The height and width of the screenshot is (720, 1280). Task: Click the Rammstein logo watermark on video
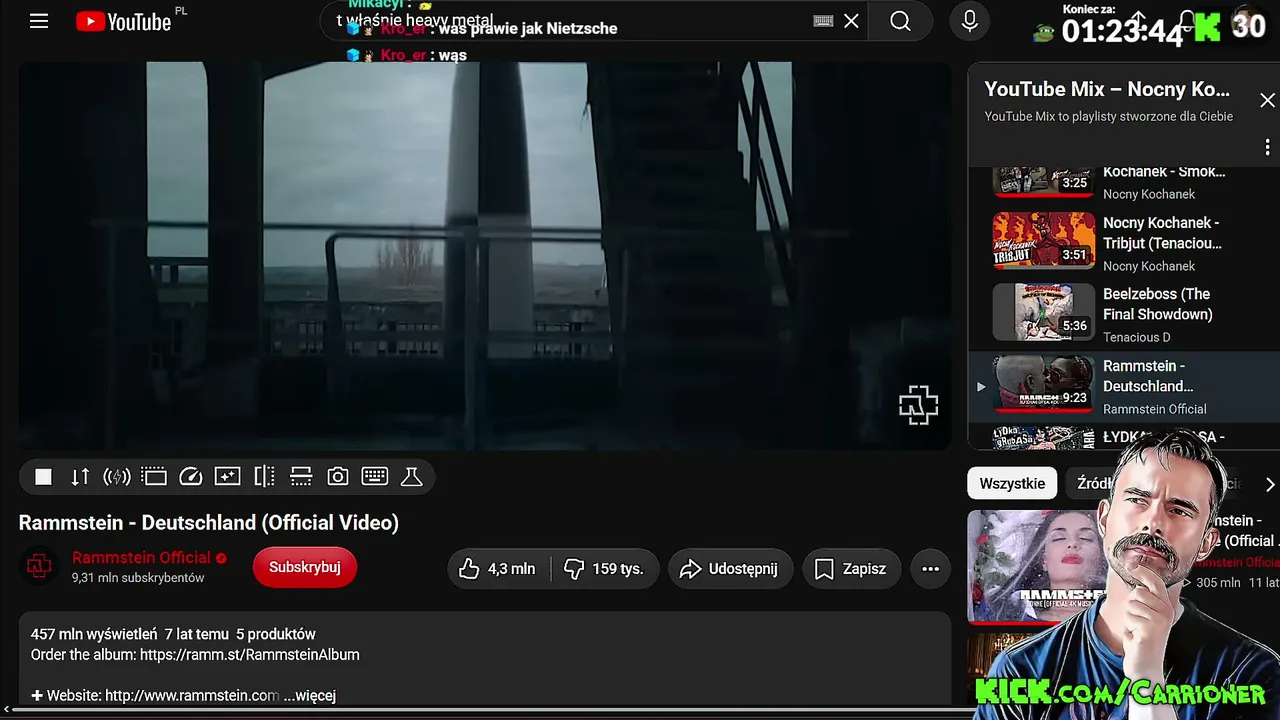click(918, 405)
